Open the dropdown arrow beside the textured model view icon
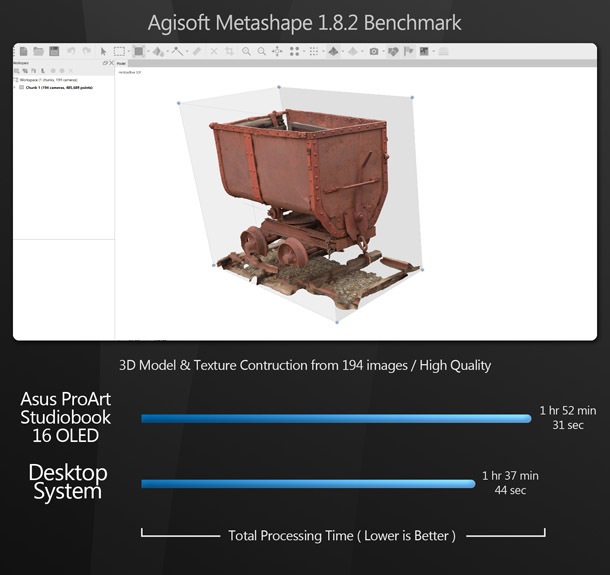The image size is (610, 575). coord(341,51)
